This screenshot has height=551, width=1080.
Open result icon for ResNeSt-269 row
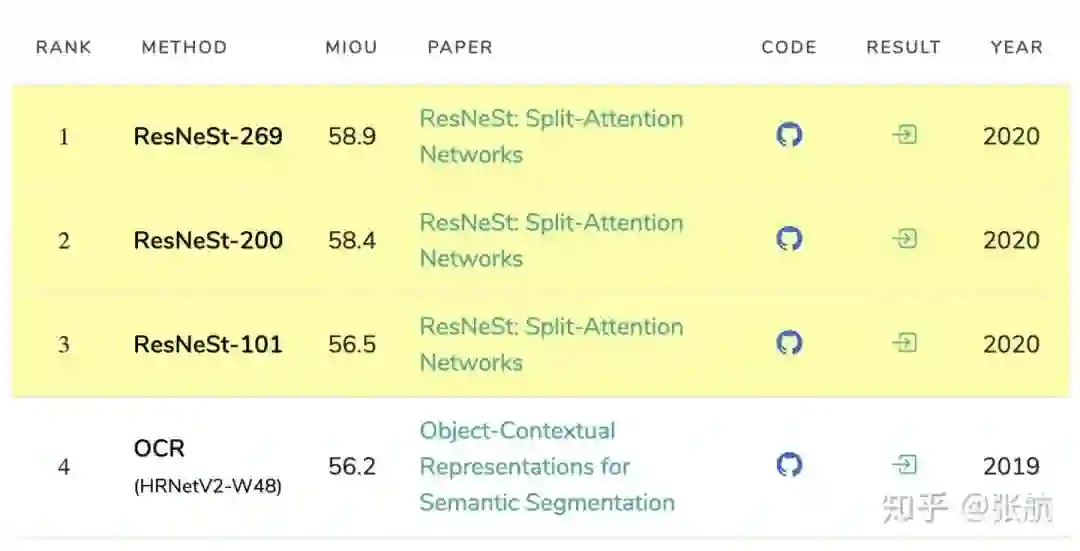904,135
